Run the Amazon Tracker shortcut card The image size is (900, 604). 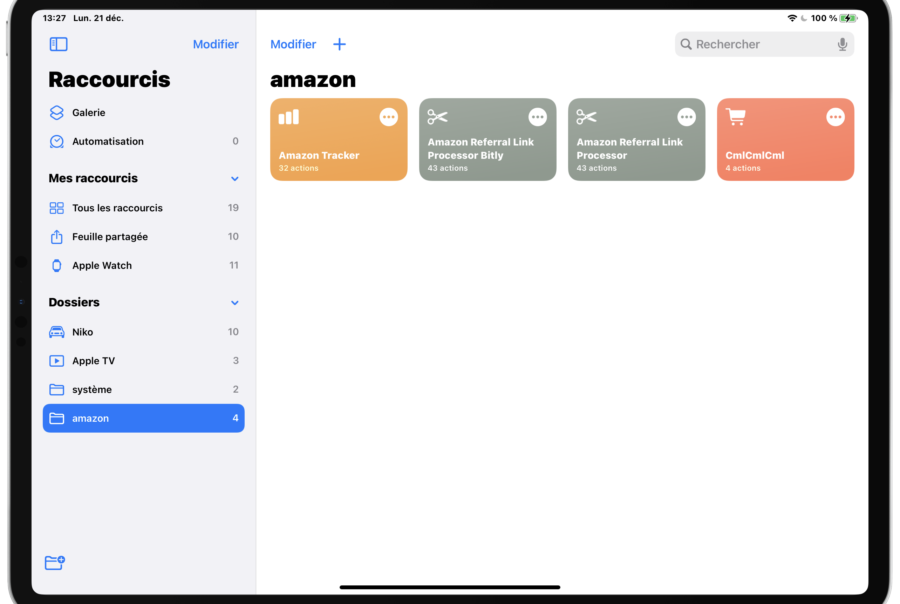pyautogui.click(x=339, y=140)
